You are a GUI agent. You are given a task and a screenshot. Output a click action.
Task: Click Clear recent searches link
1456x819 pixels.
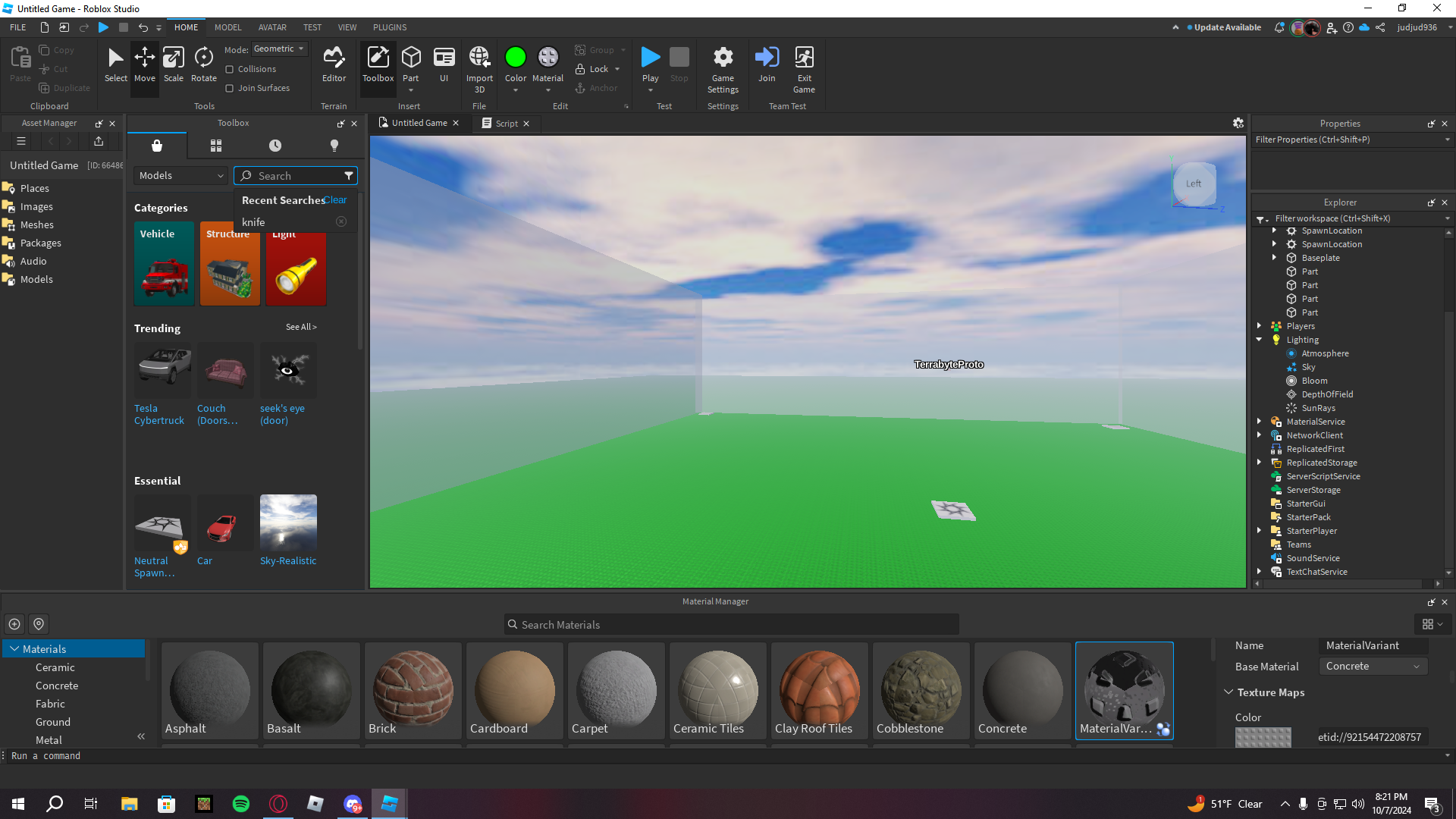(335, 200)
